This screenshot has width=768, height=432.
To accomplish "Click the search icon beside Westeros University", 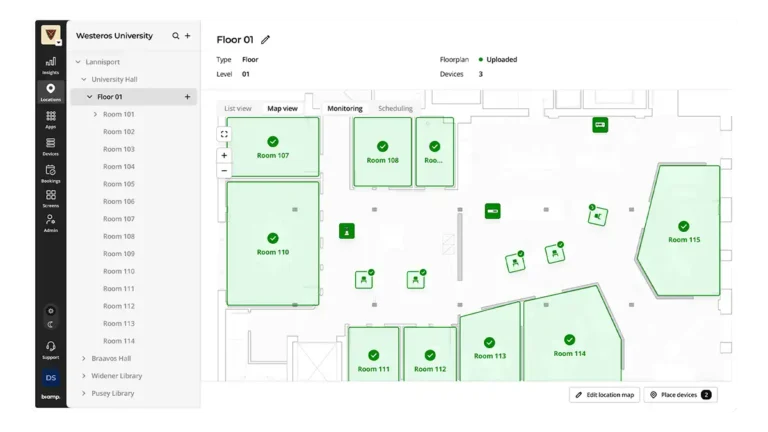I will [176, 36].
